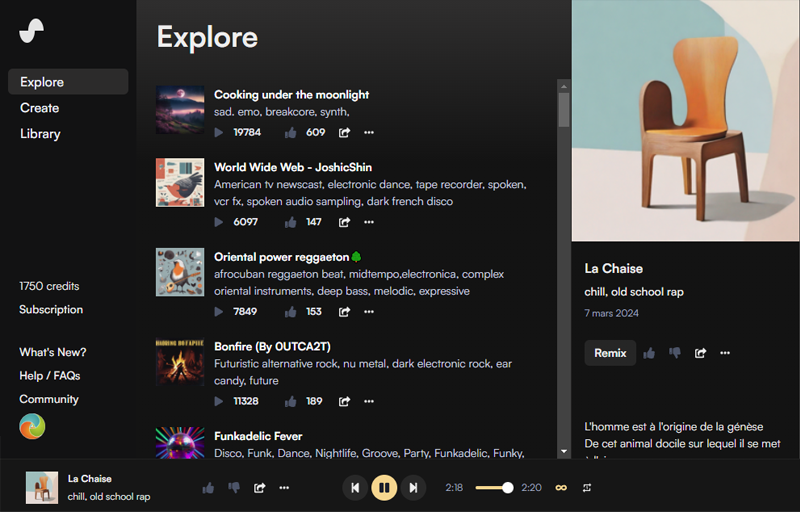Like Cooking under the moonlight
800x512 pixels.
click(x=291, y=133)
